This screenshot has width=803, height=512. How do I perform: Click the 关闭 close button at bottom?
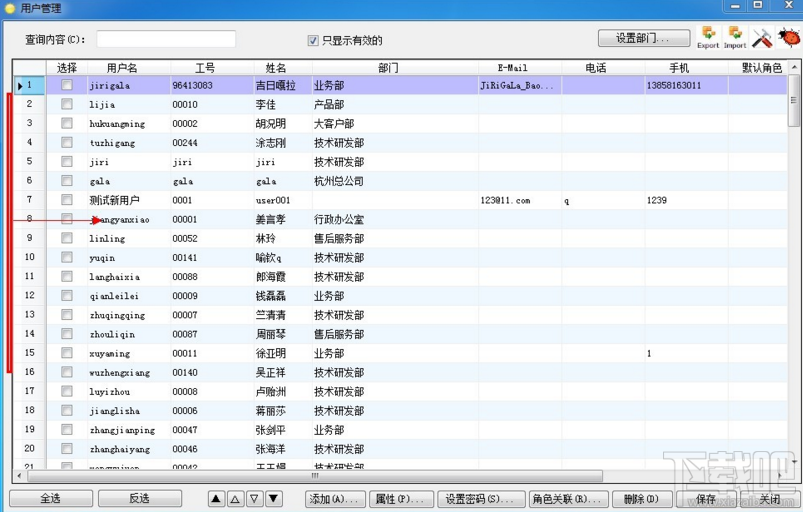[x=770, y=499]
